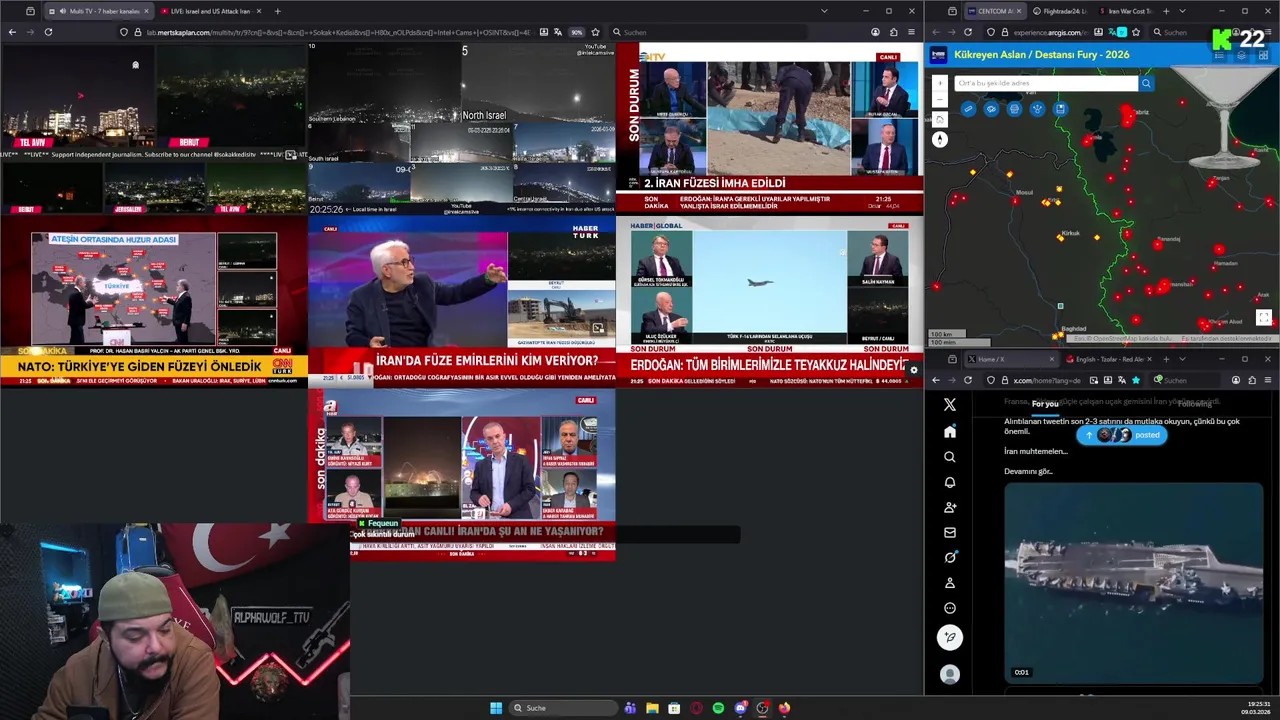The image size is (1280, 720).
Task: Click the ArcGIS compass orientation button
Action: coord(940,140)
